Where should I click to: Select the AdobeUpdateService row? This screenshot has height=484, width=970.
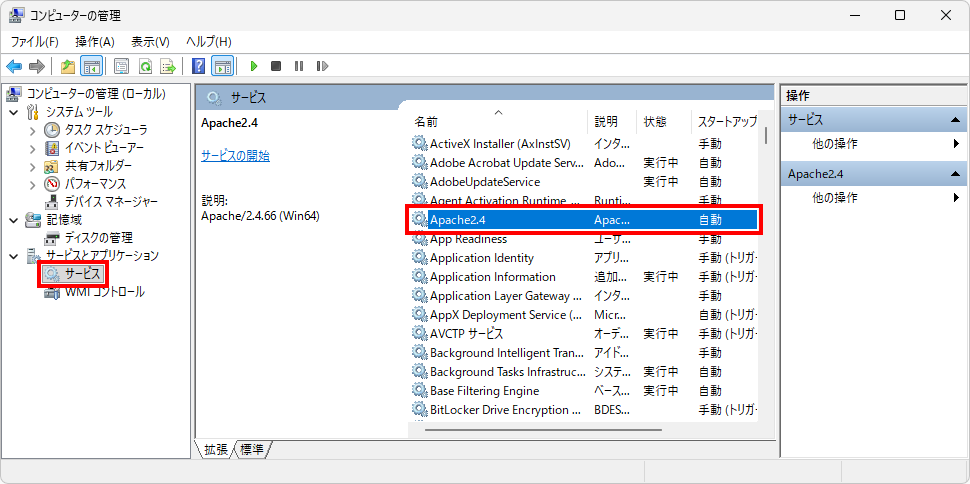(x=584, y=182)
